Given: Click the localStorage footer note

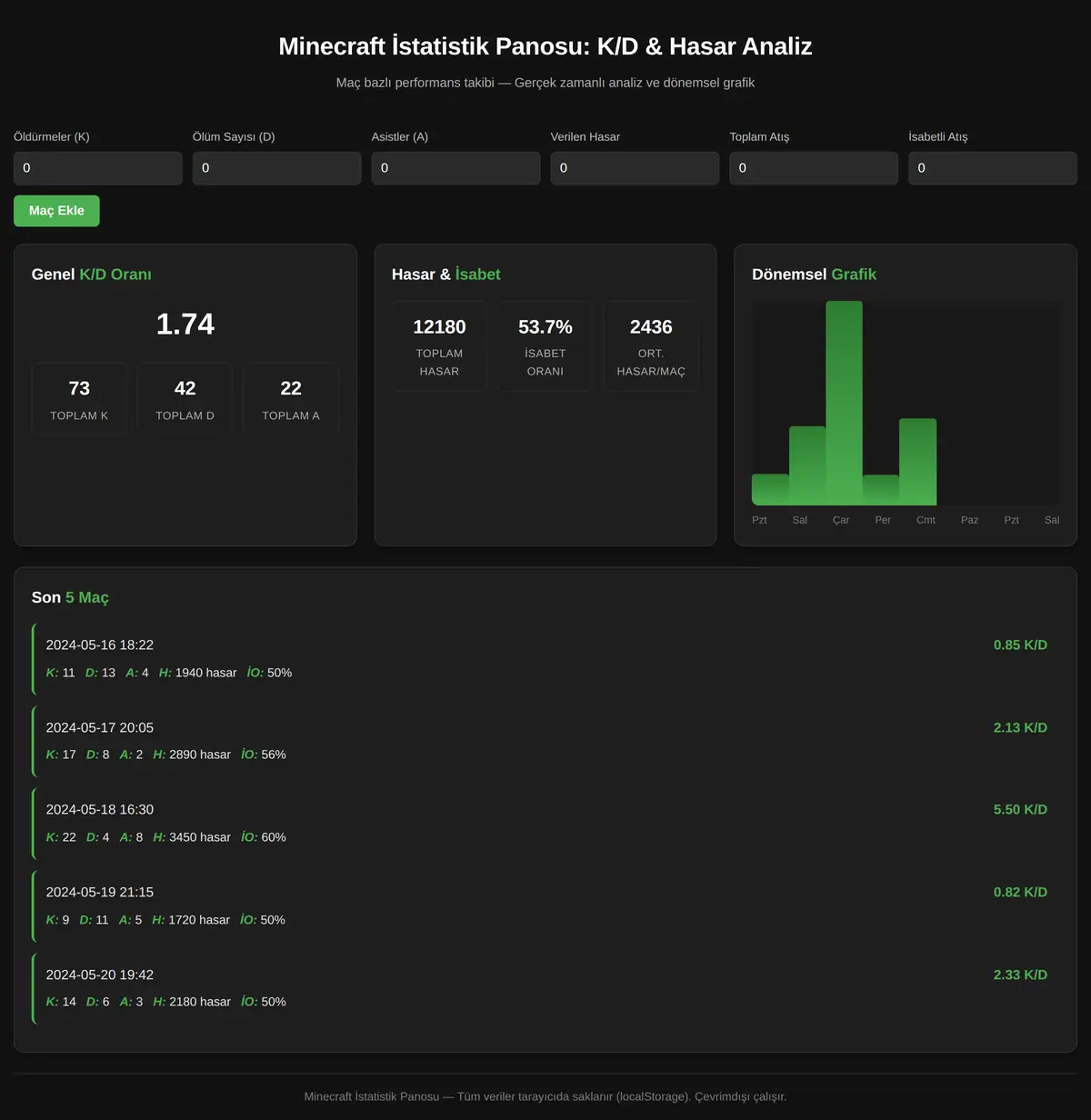Looking at the screenshot, I should pyautogui.click(x=545, y=1097).
